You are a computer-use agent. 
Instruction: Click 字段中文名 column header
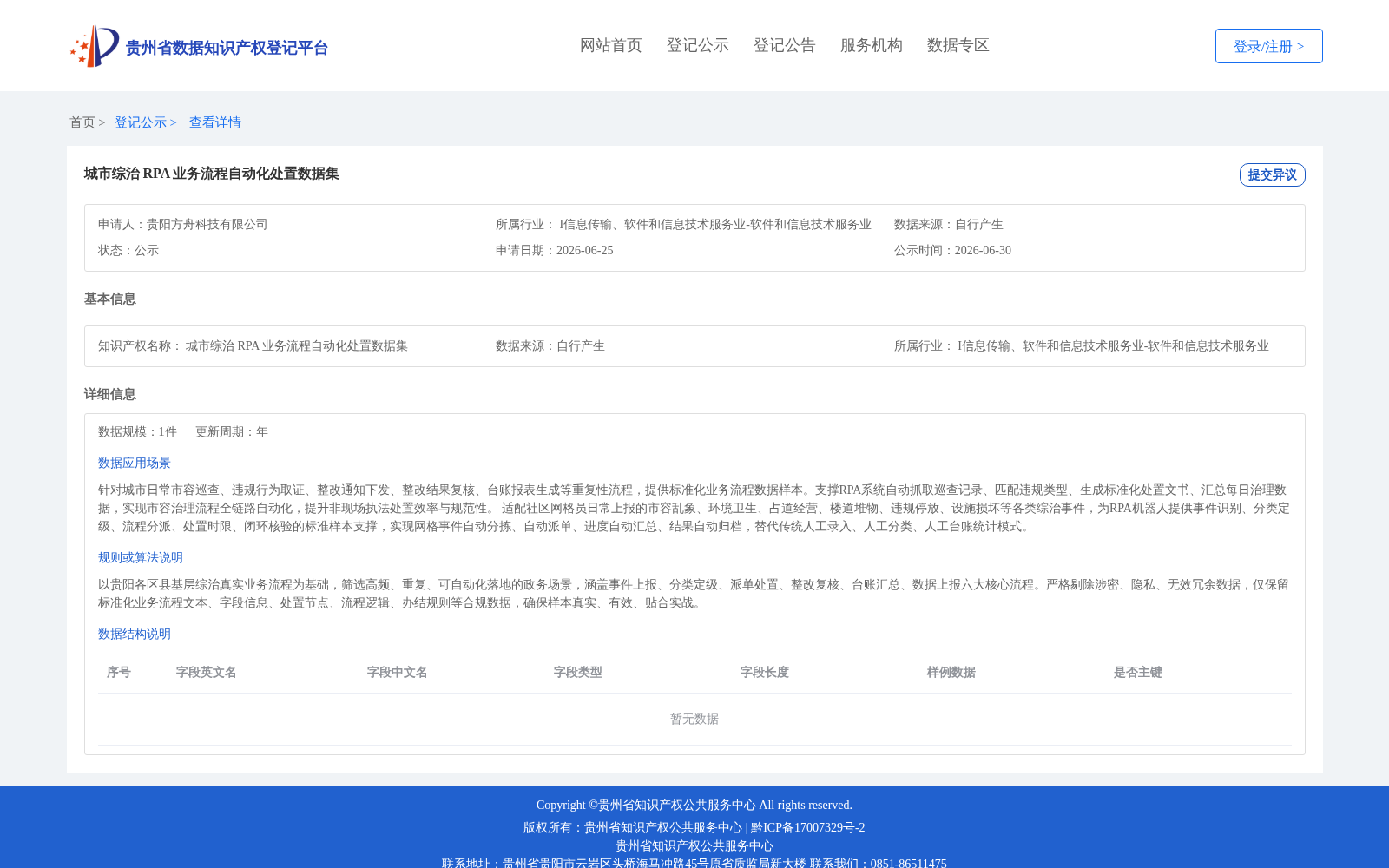point(398,672)
